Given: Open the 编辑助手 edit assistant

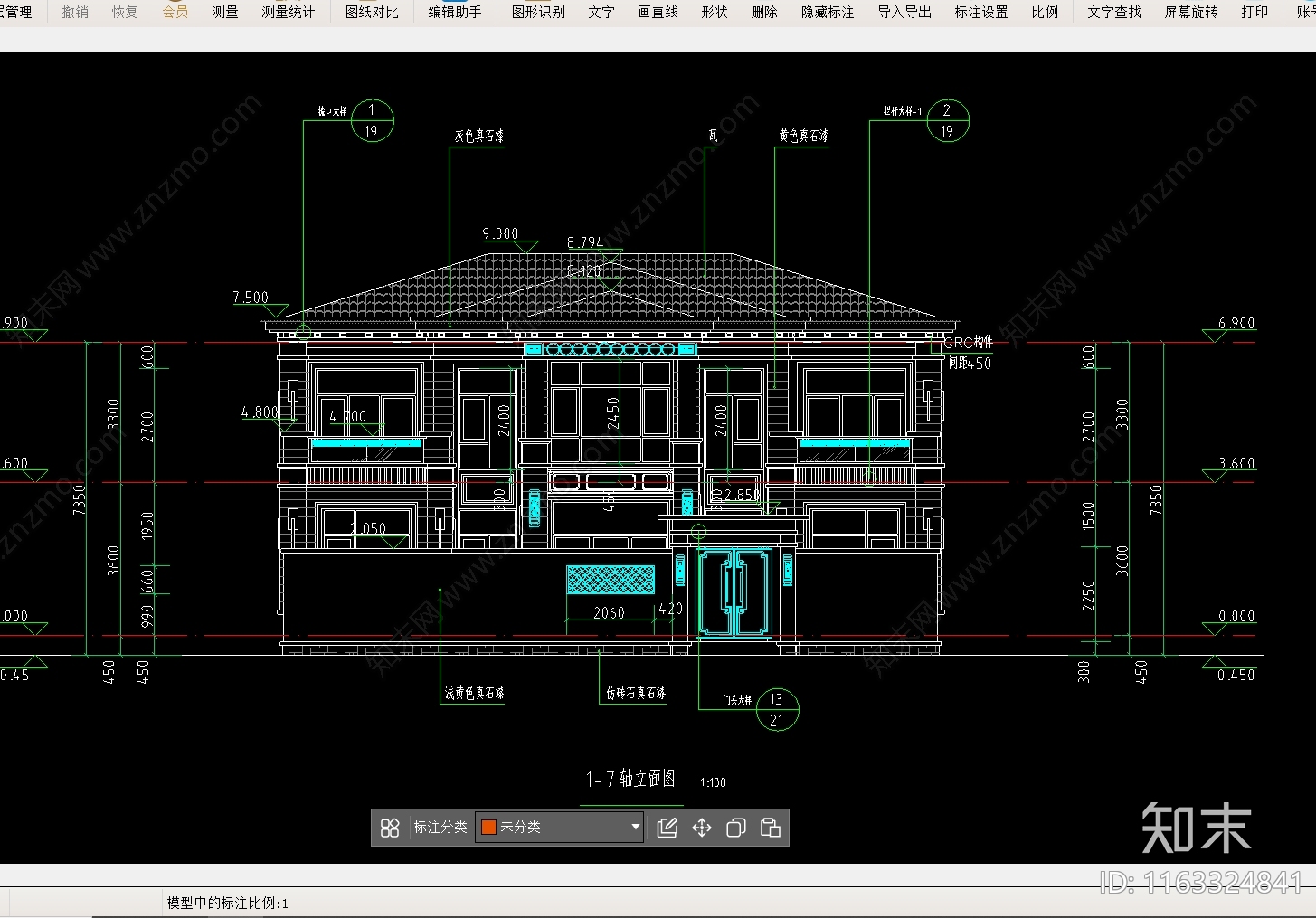Looking at the screenshot, I should click(455, 12).
